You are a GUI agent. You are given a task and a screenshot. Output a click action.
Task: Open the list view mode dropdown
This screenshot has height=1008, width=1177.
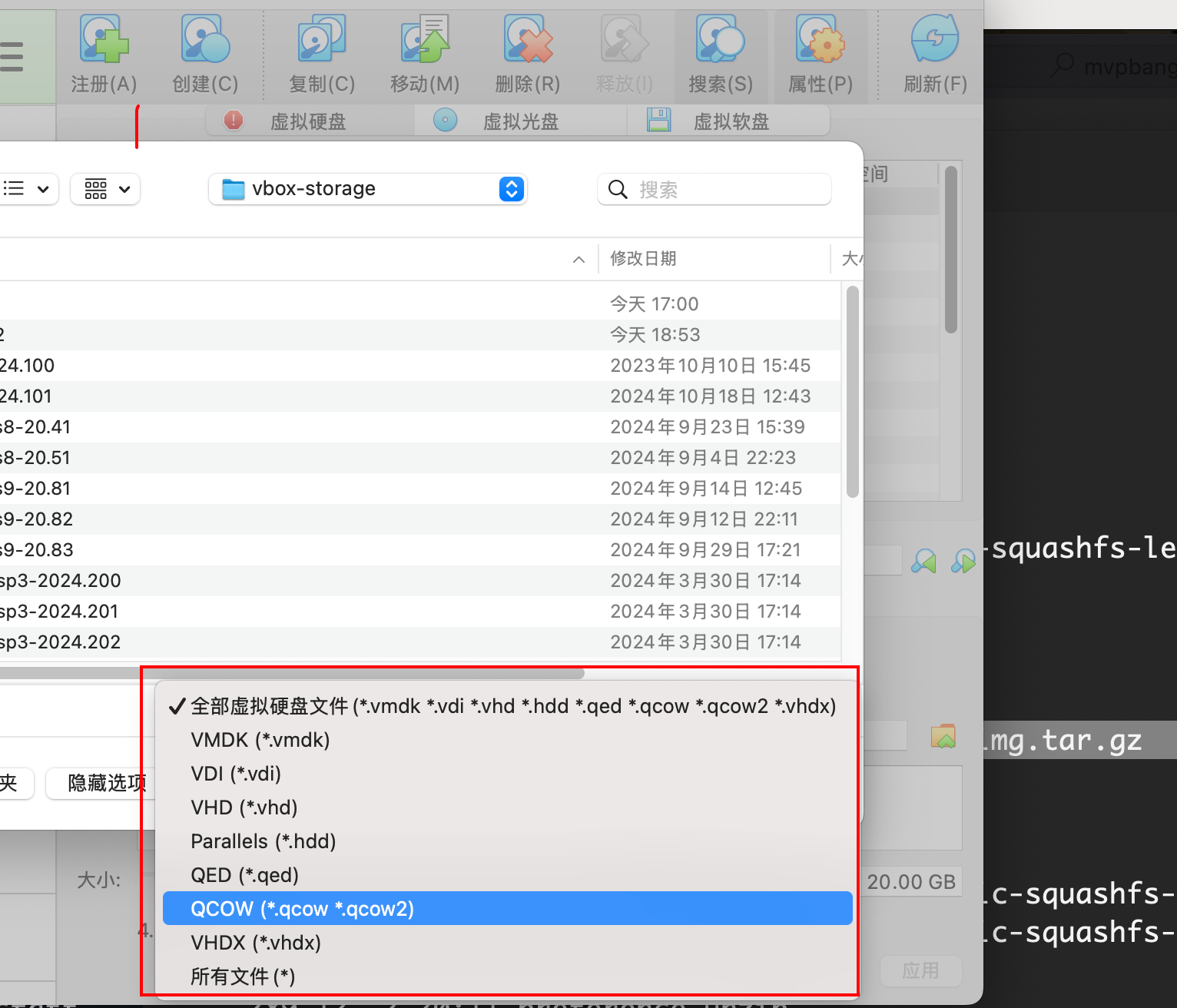27,189
